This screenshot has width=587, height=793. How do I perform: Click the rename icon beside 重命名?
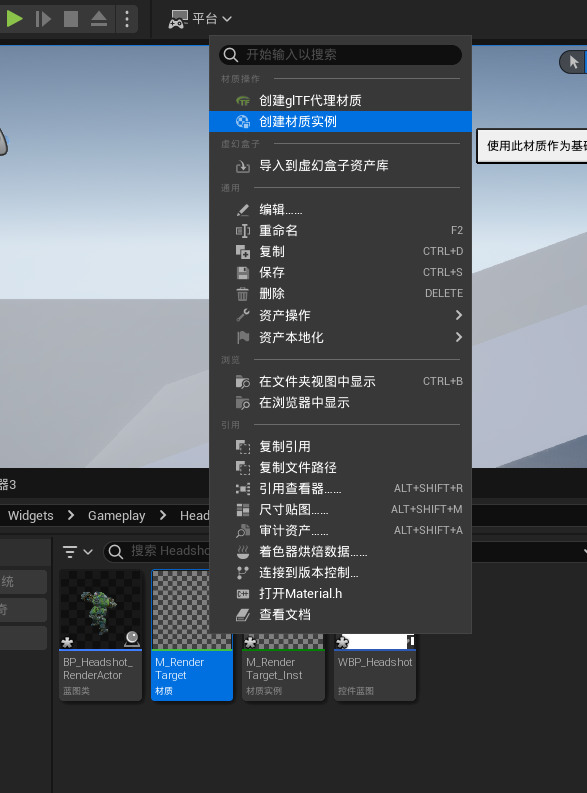click(x=243, y=231)
